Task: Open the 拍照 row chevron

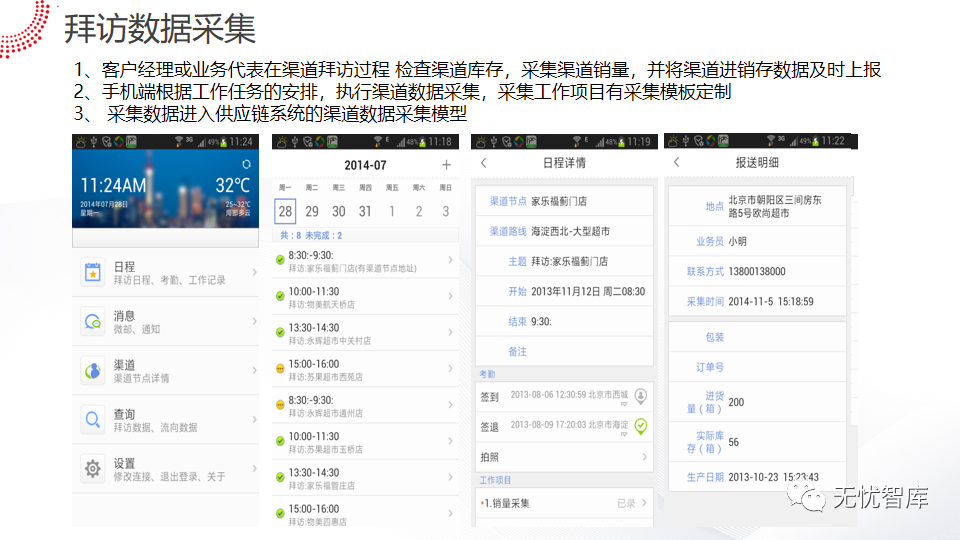Action: point(644,457)
